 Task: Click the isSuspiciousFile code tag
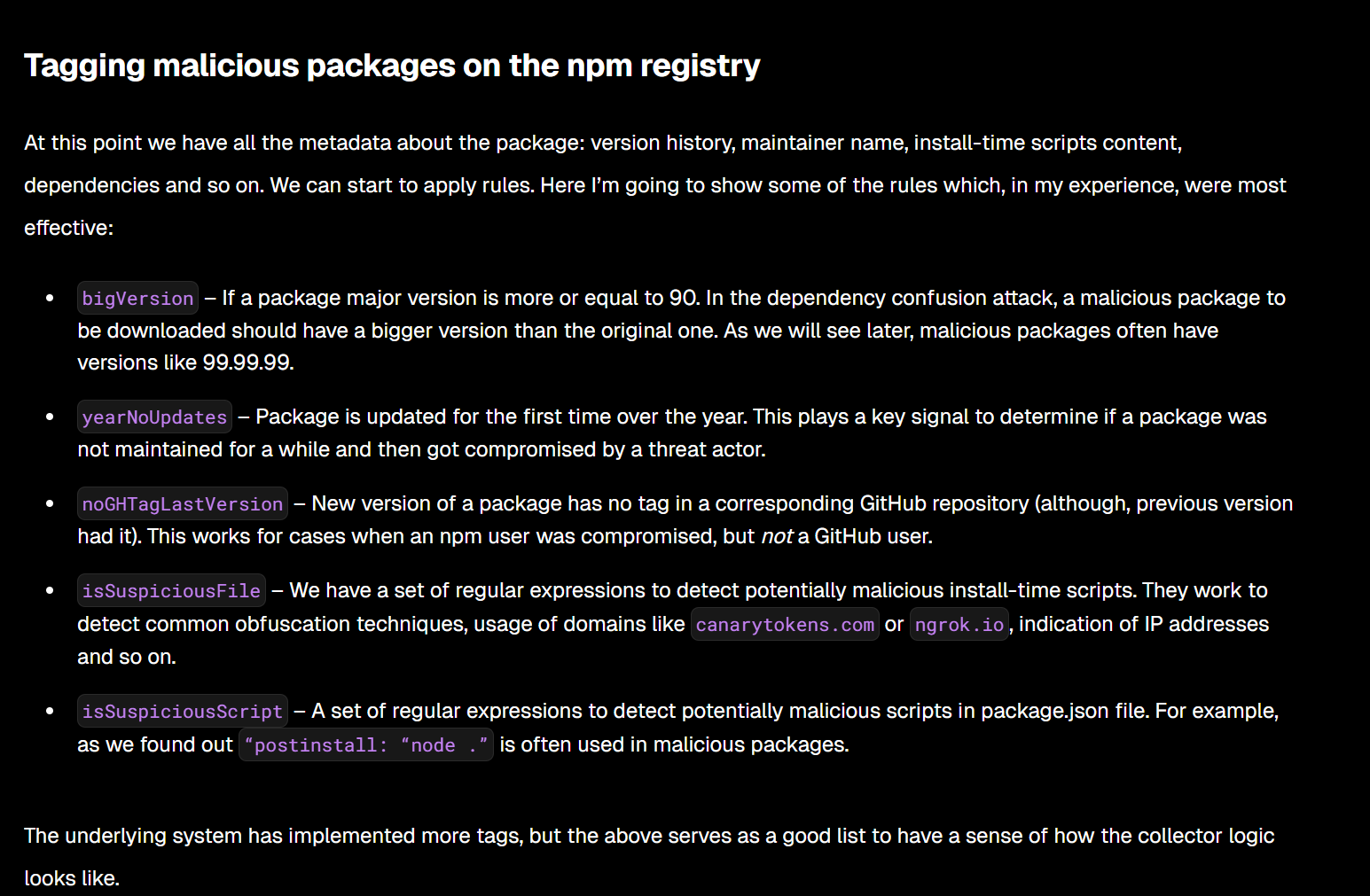click(x=171, y=591)
